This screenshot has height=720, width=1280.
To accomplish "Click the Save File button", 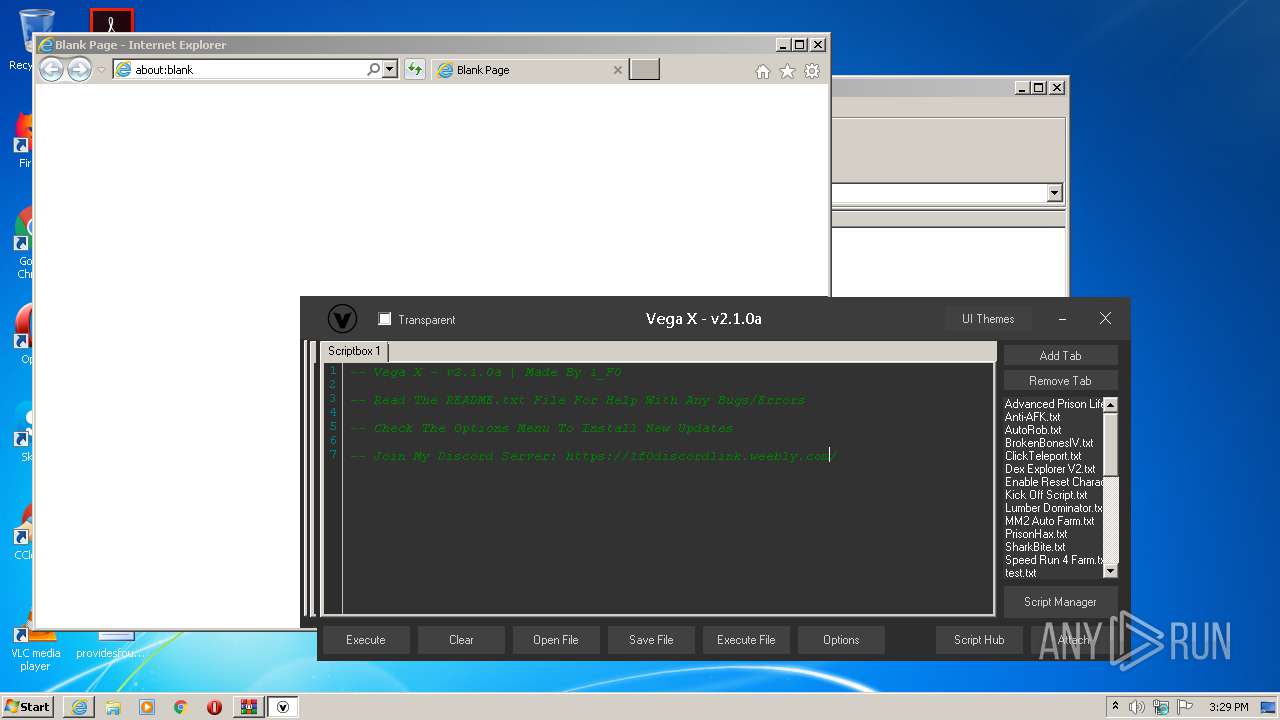I will tap(651, 640).
